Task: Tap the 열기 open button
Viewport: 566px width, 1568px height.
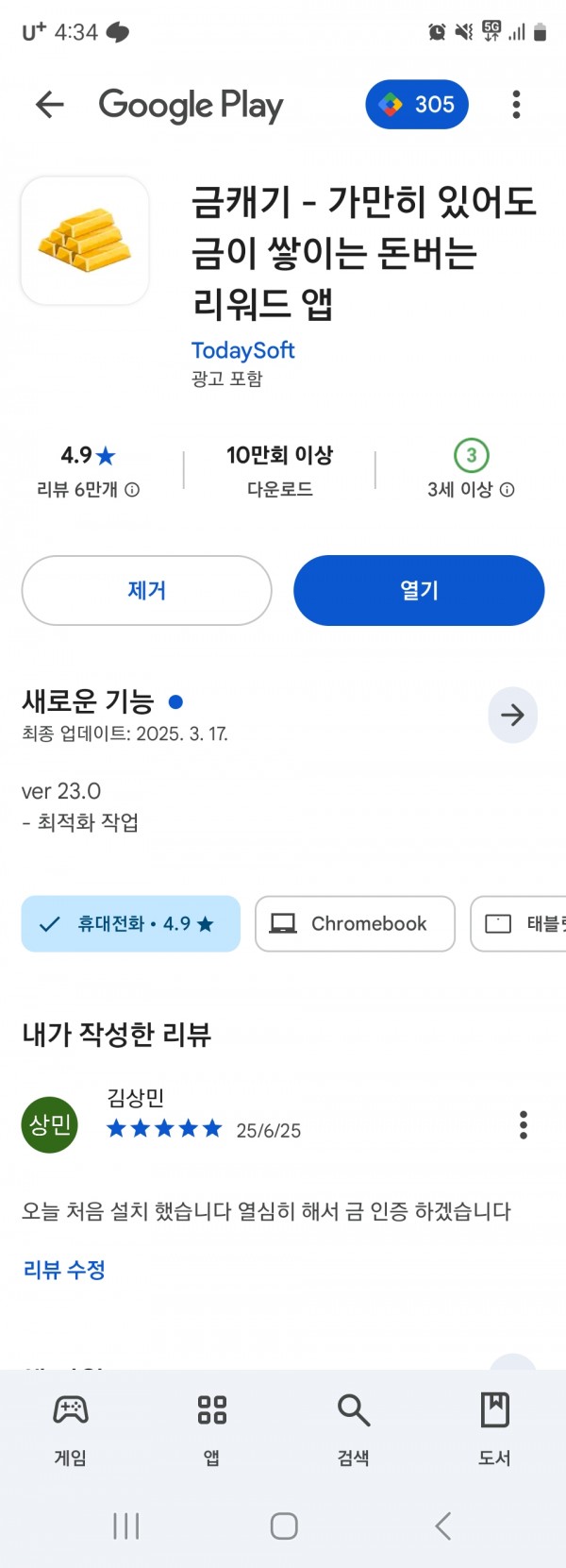Action: [419, 591]
